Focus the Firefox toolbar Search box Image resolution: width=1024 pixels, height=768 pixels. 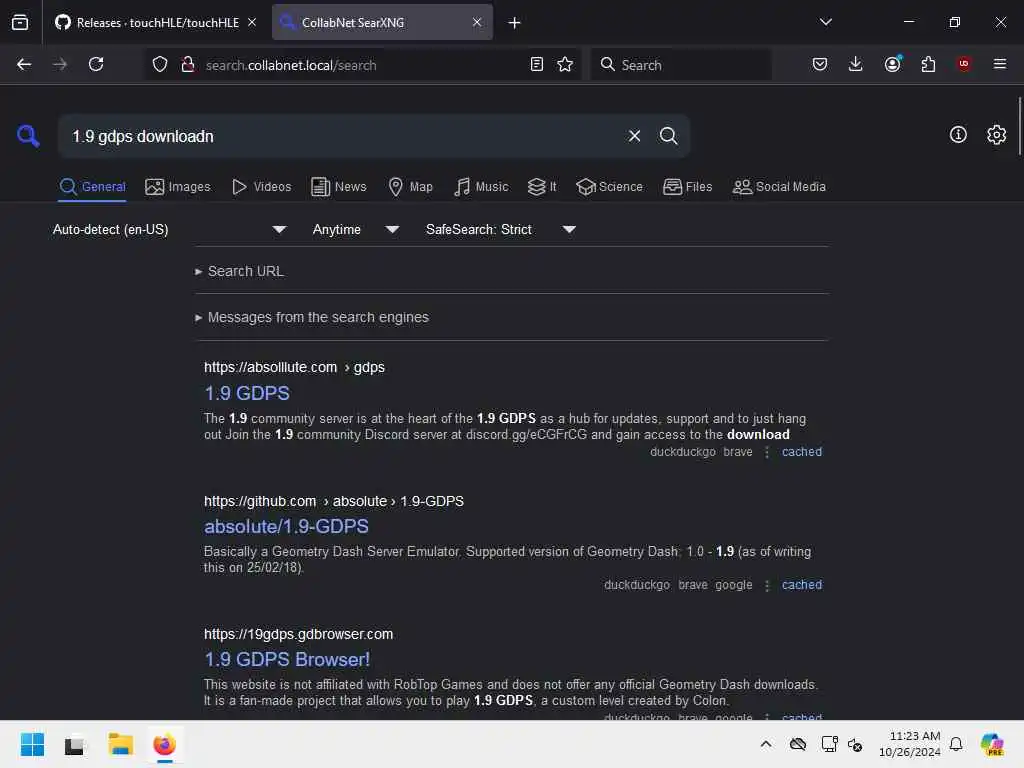coord(680,65)
